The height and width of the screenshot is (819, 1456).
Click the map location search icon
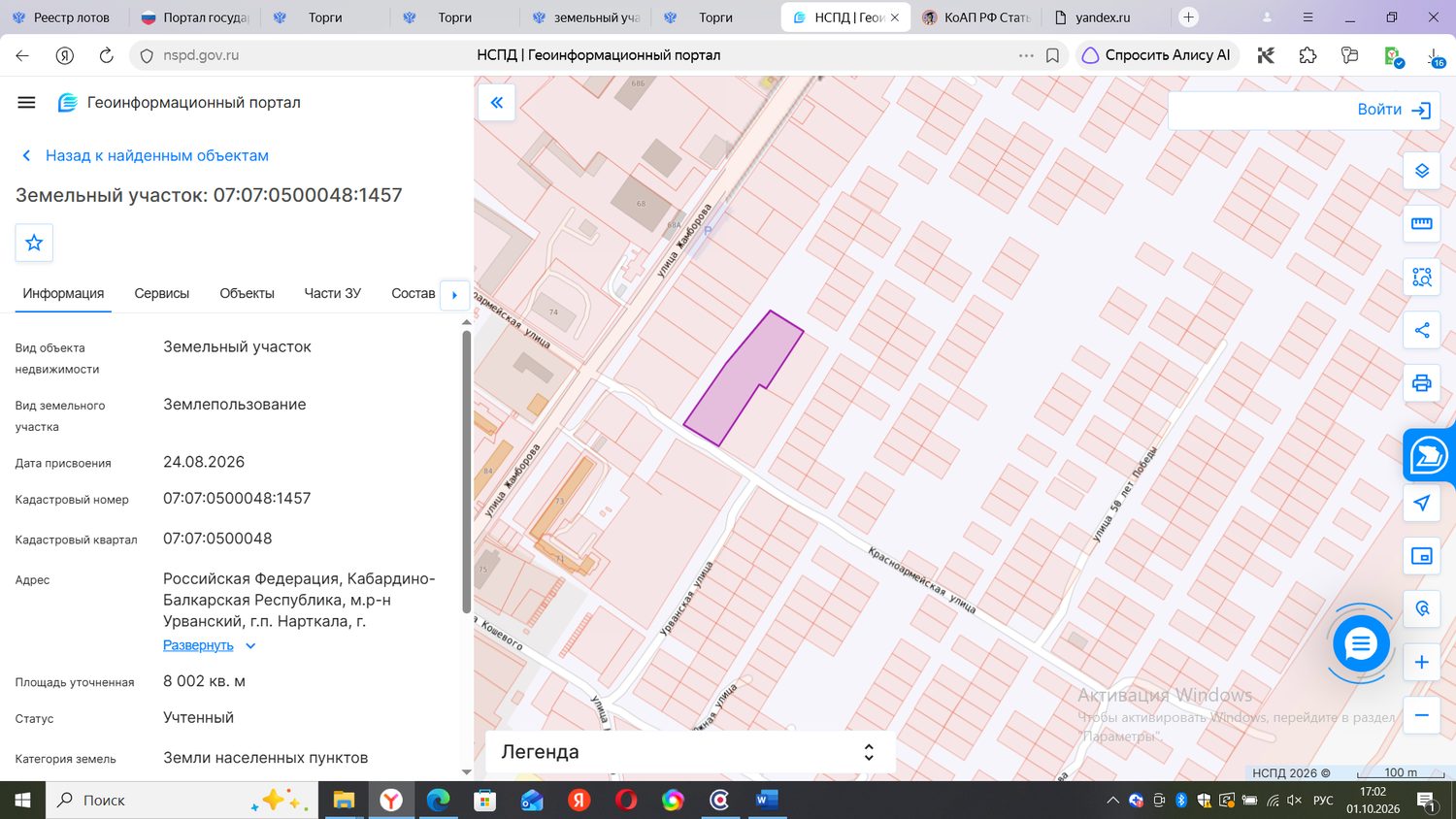(x=1421, y=608)
